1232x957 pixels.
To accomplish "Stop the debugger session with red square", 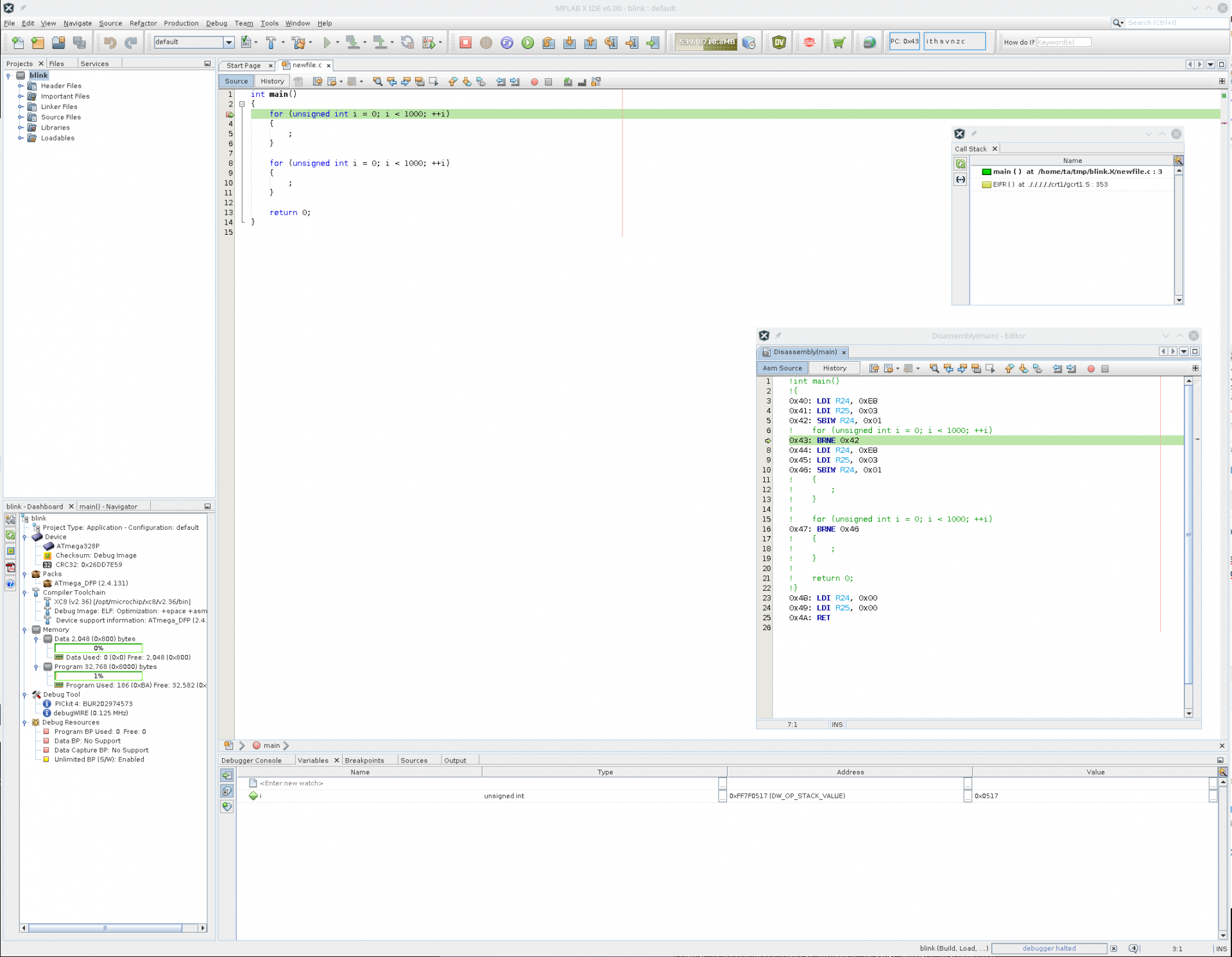I will click(465, 42).
